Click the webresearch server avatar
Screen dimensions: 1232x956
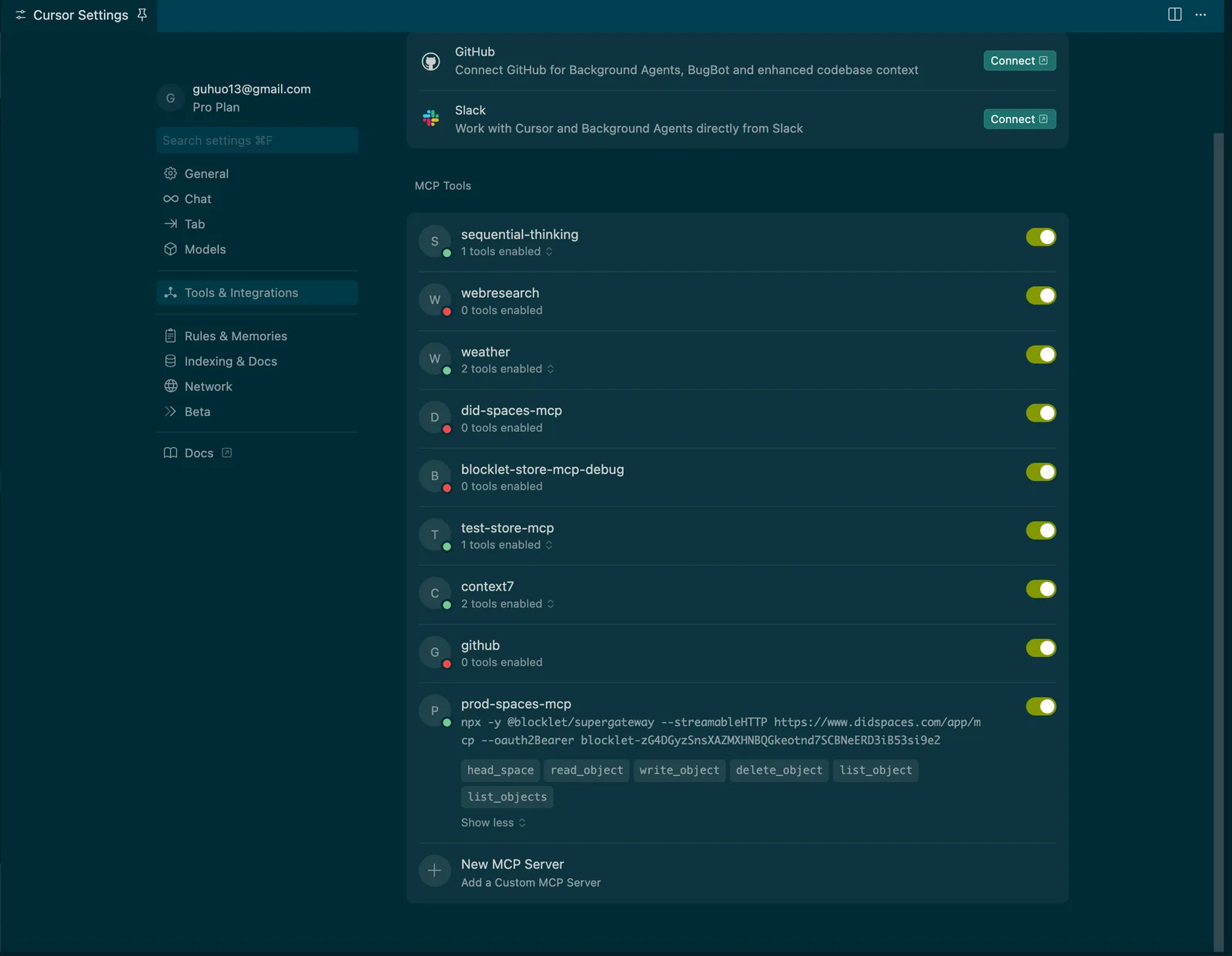coord(435,300)
